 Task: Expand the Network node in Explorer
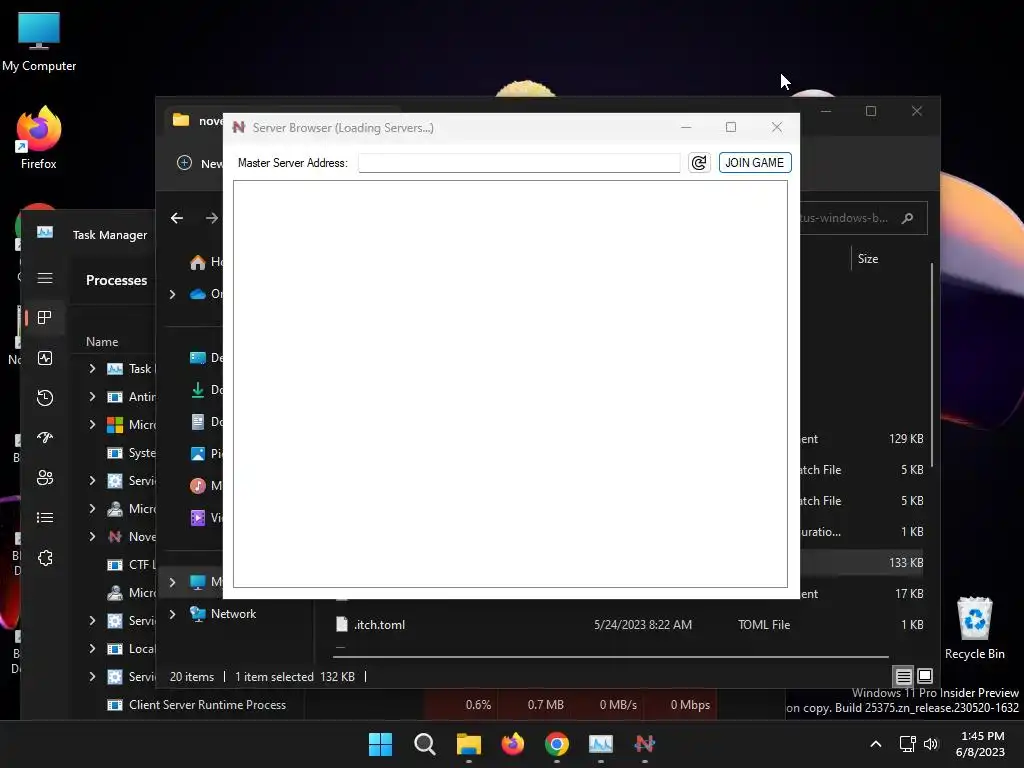[172, 614]
